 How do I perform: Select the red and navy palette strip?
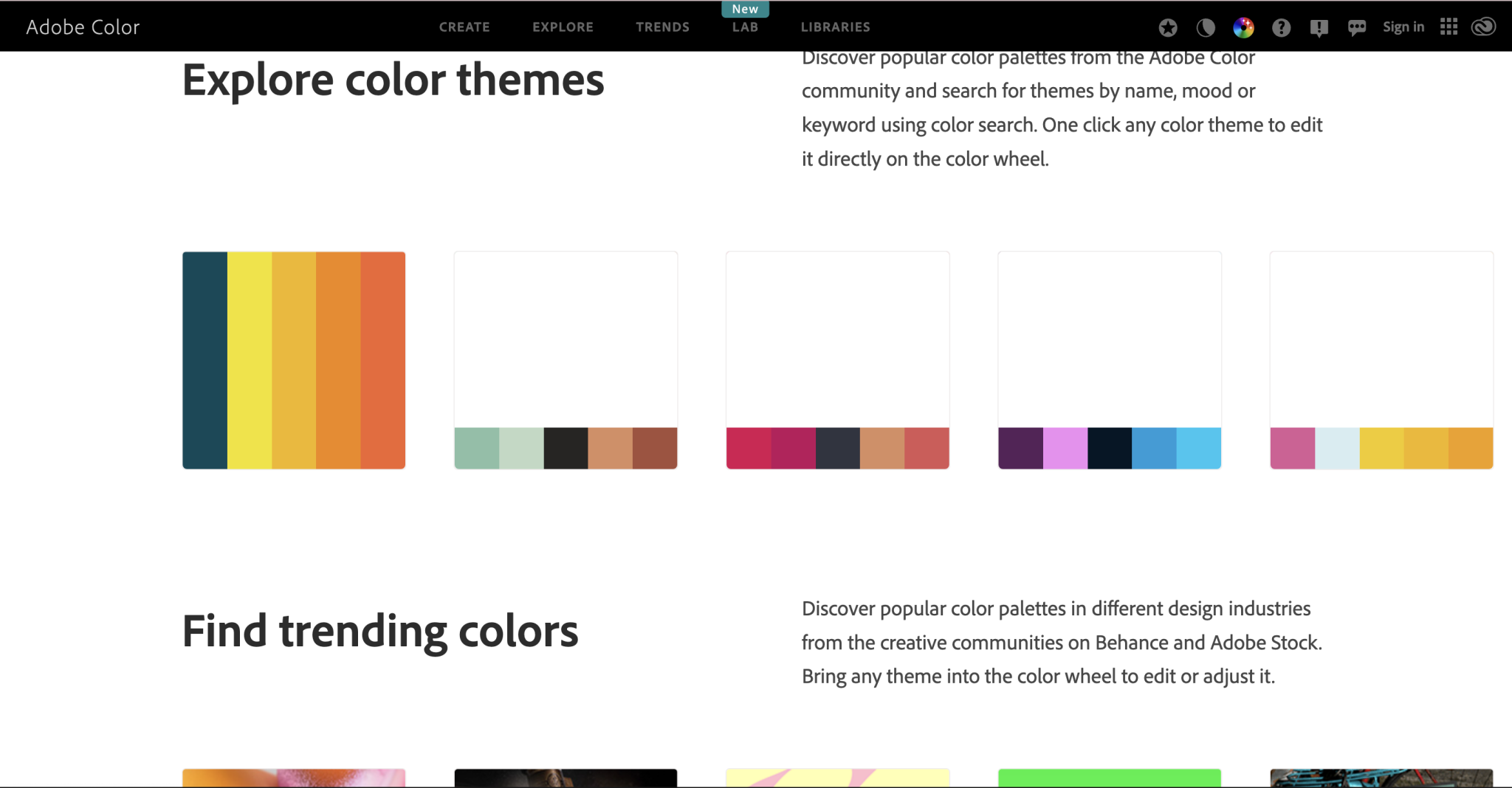(x=837, y=447)
